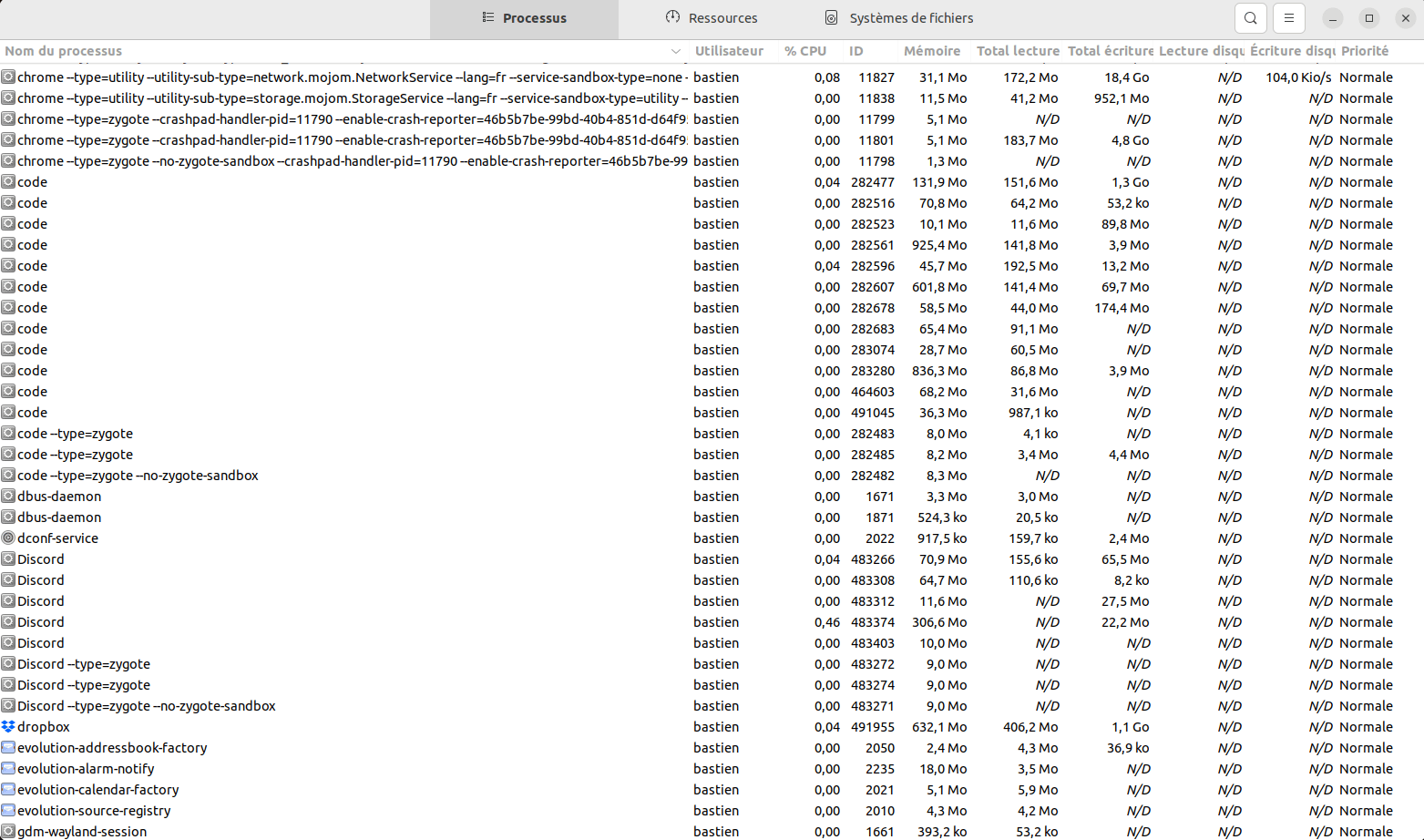Sort processes by % CPU column
The width and height of the screenshot is (1424, 840).
coord(804,51)
